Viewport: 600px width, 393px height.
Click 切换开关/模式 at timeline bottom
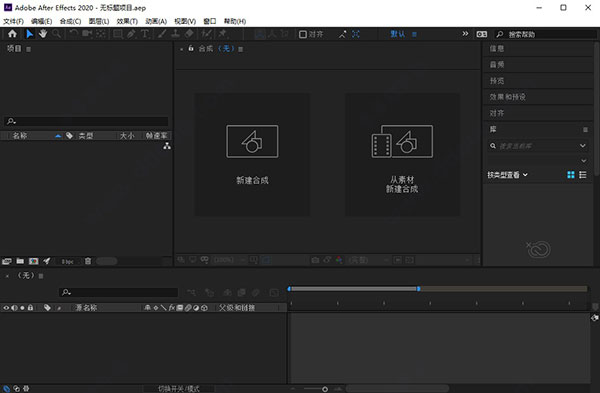(179, 389)
